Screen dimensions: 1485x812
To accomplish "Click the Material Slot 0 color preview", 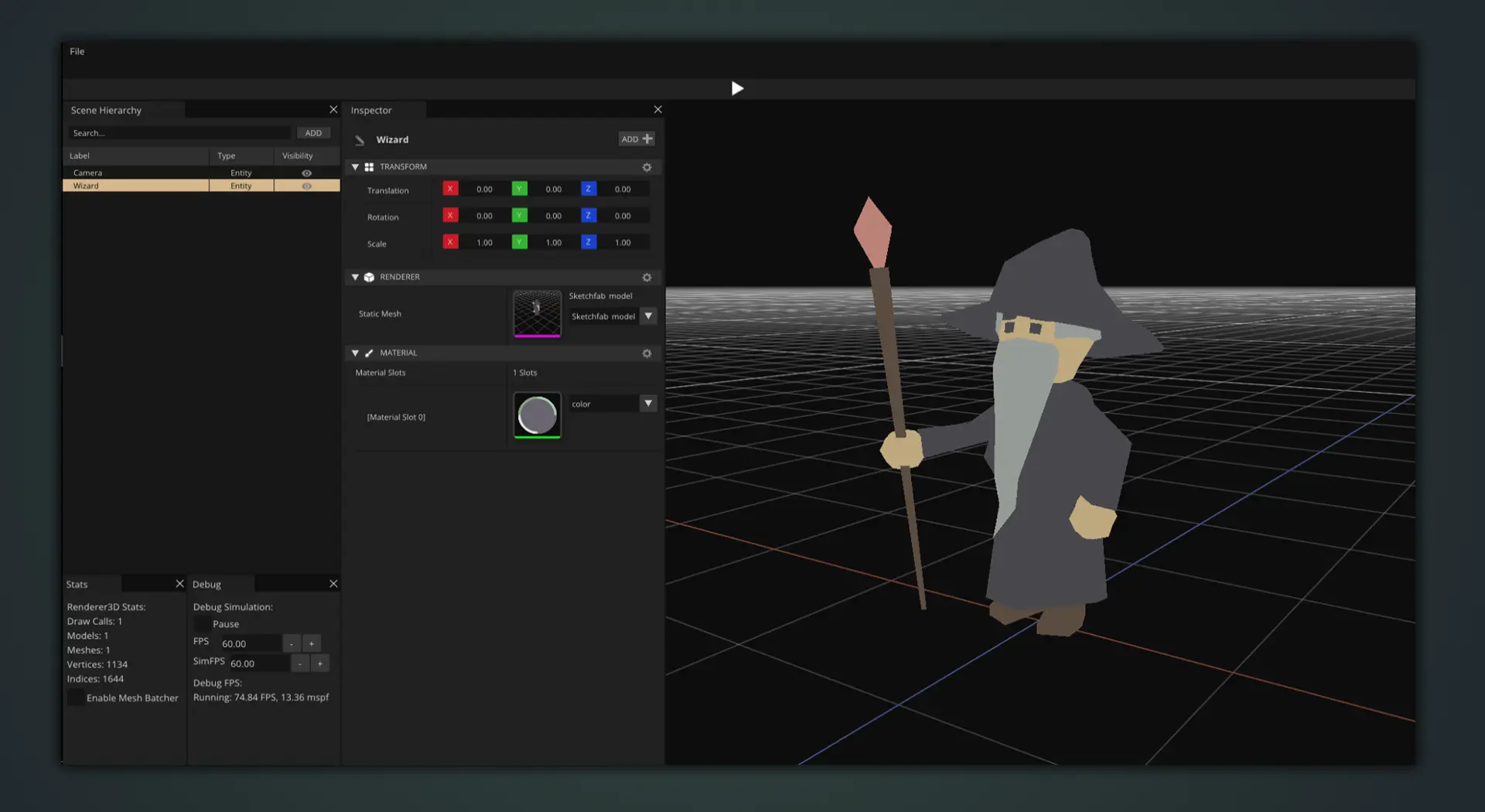I will [x=537, y=415].
